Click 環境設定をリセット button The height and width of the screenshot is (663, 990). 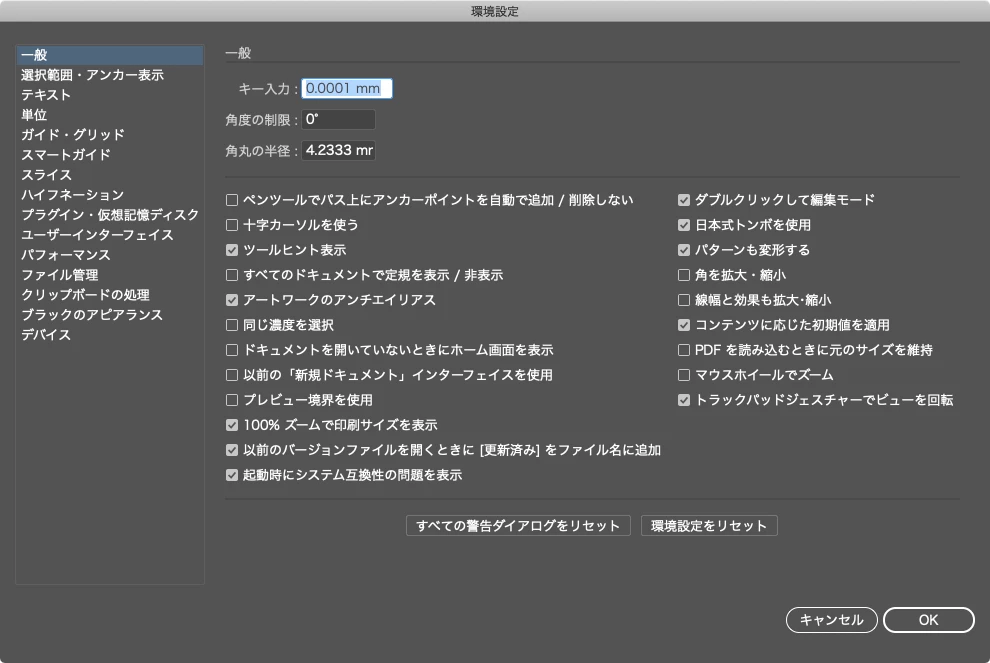709,526
